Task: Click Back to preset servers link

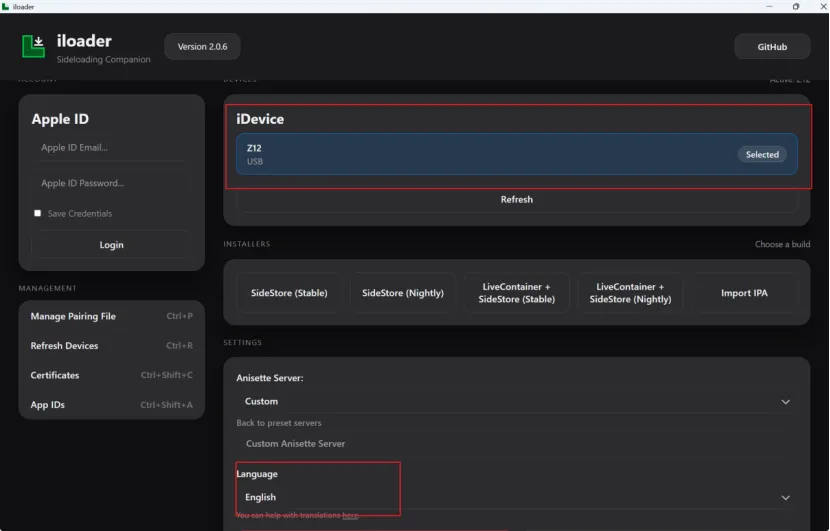Action: 278,423
